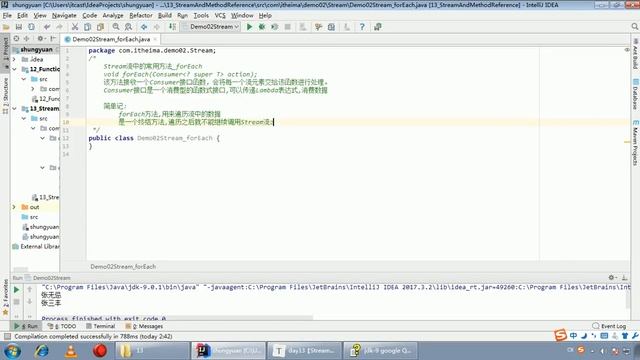Click the Scroll from Source target icon
Viewport: 640px width, 360px height.
pos(16,38)
